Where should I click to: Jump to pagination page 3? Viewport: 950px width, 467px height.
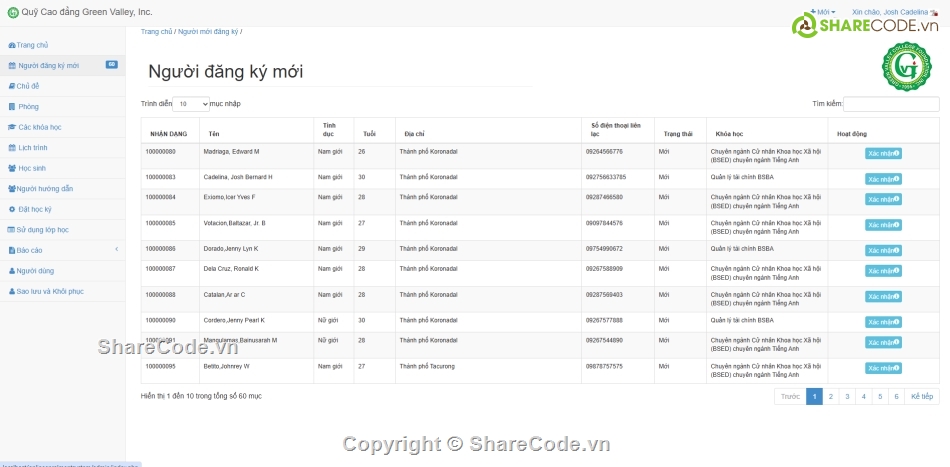coord(848,396)
